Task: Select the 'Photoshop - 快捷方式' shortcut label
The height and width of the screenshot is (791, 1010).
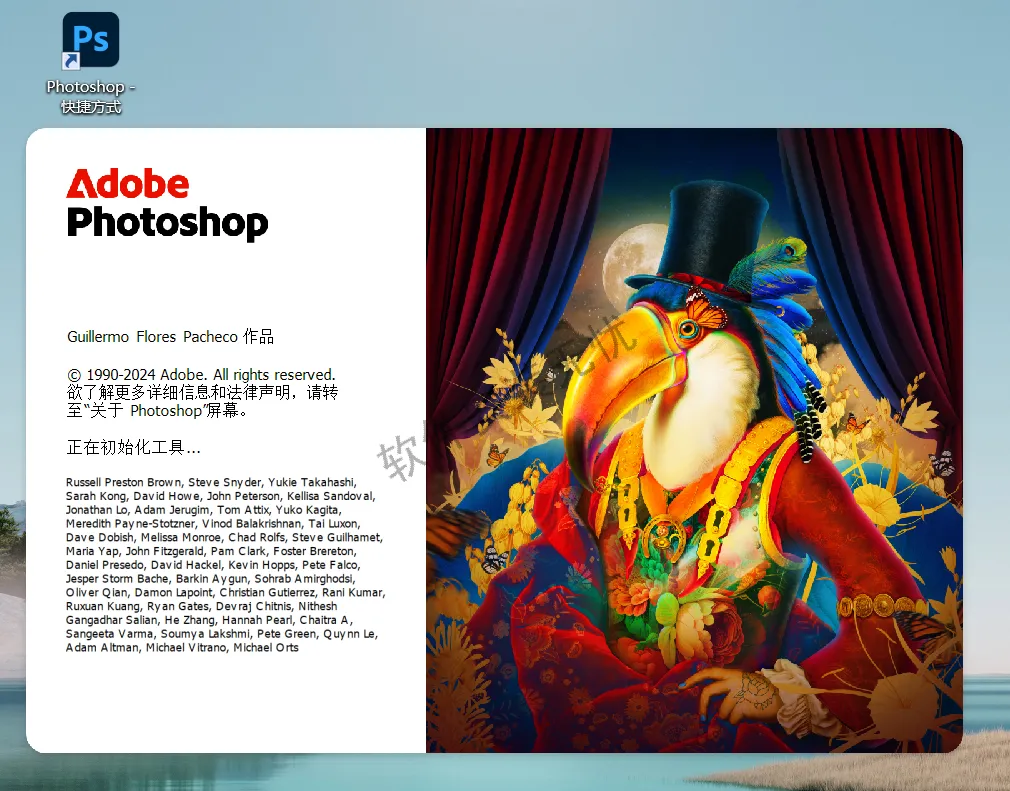Action: click(x=91, y=97)
